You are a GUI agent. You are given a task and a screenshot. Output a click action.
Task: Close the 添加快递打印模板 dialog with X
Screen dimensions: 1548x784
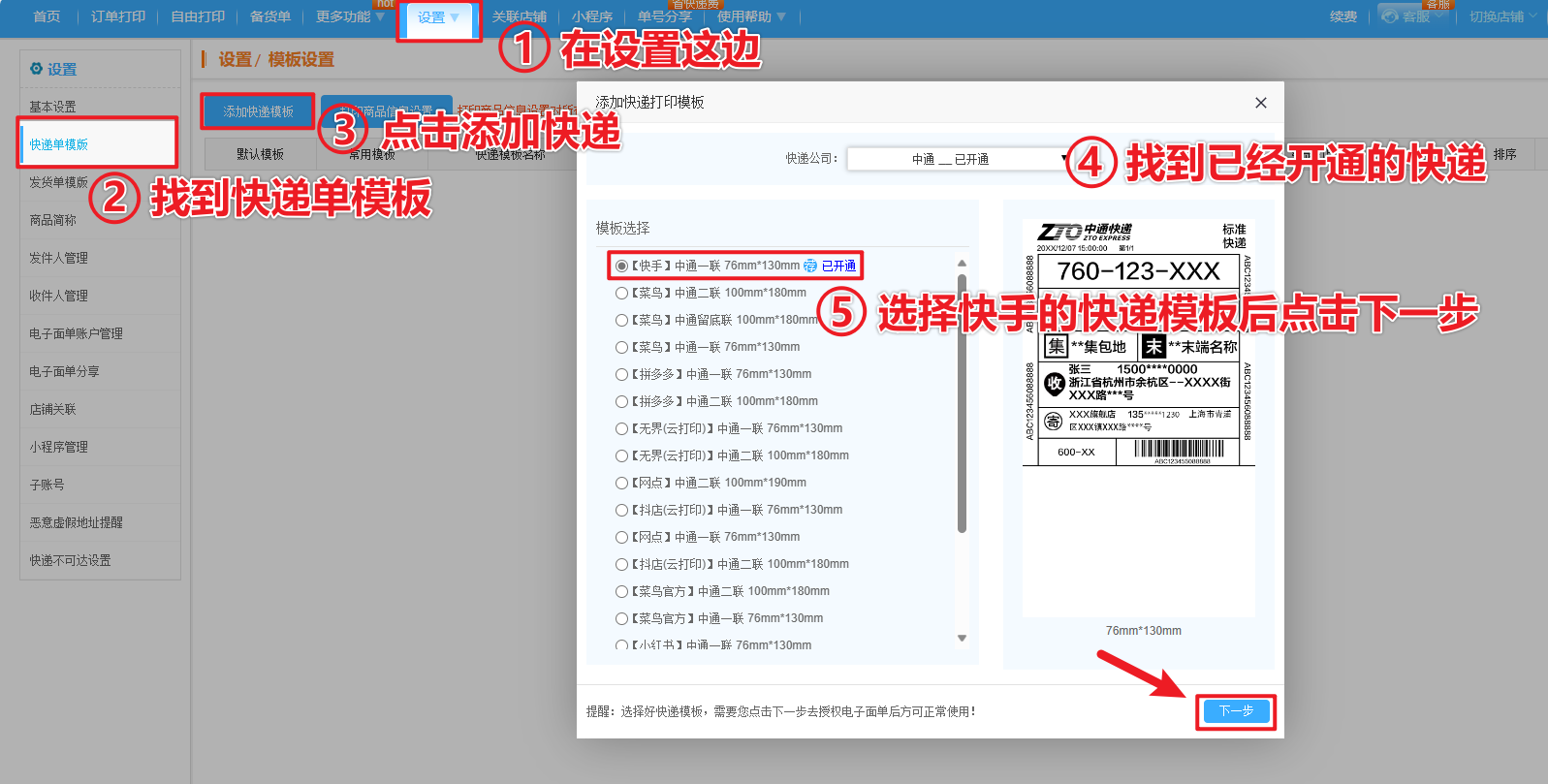pyautogui.click(x=1260, y=103)
